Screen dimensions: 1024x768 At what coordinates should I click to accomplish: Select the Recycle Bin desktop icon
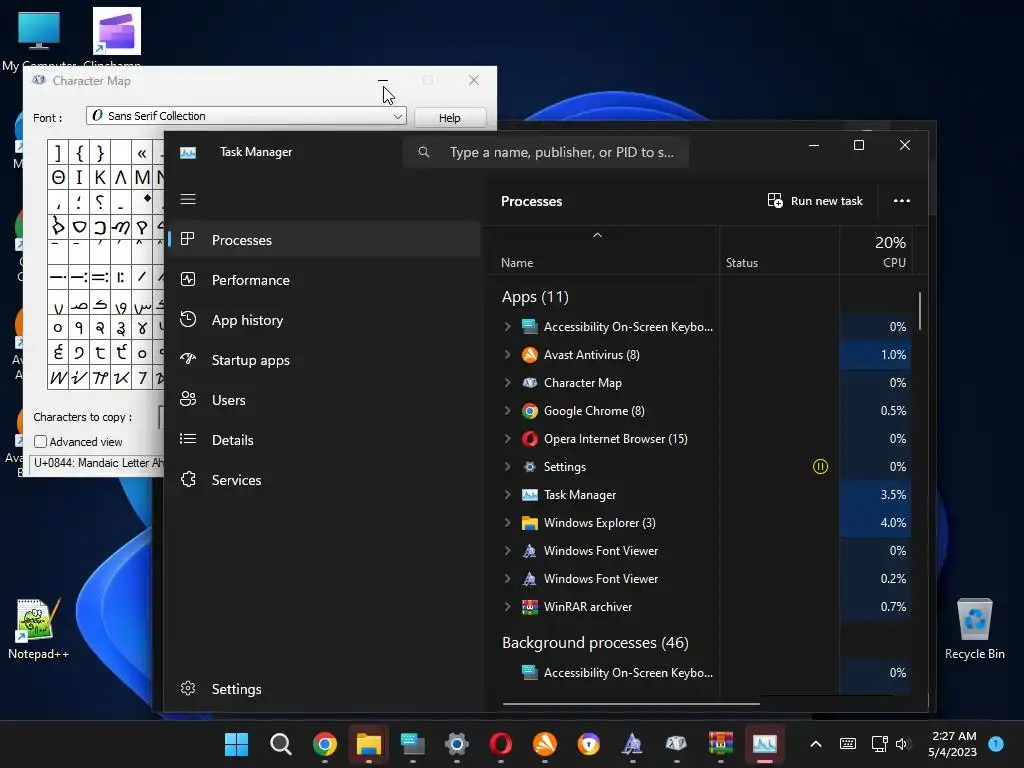974,628
